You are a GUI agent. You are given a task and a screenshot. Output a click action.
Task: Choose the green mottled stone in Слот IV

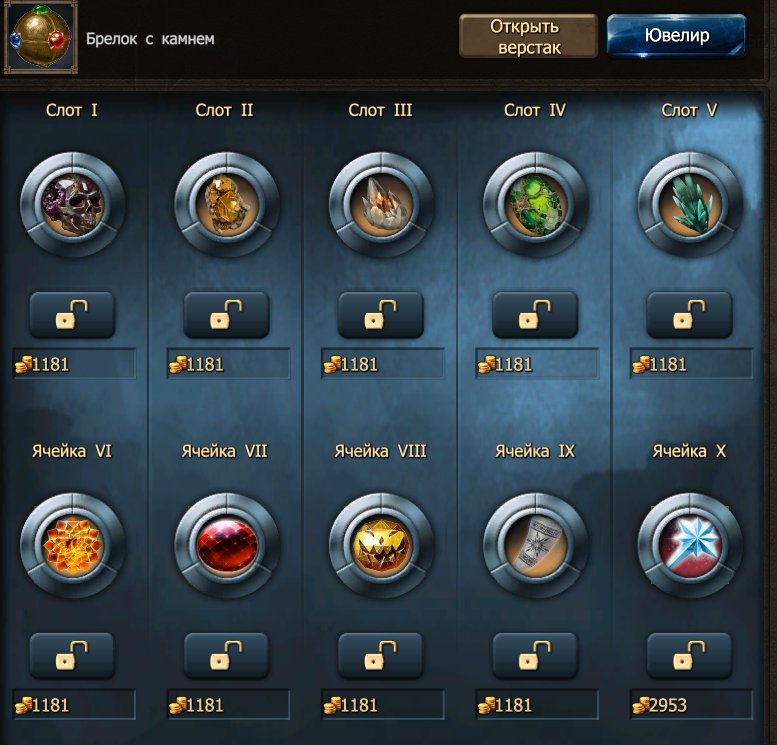point(535,205)
